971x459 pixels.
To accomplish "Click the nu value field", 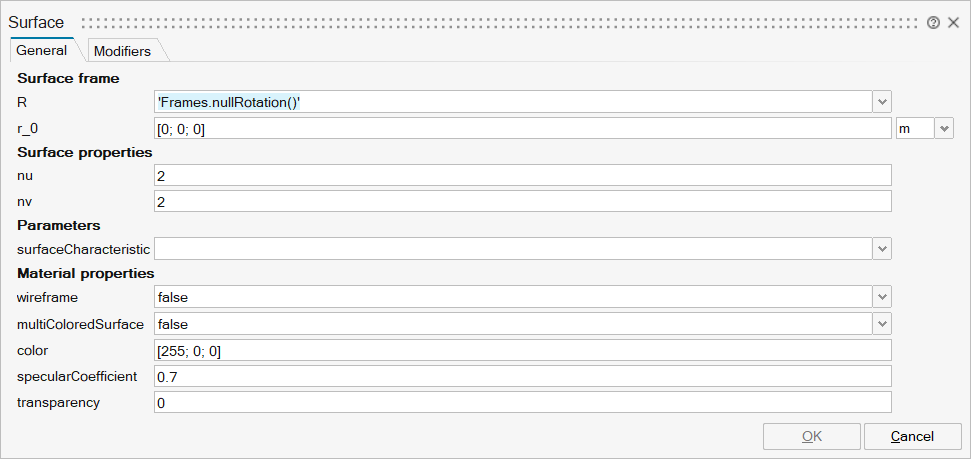I will 522,176.
